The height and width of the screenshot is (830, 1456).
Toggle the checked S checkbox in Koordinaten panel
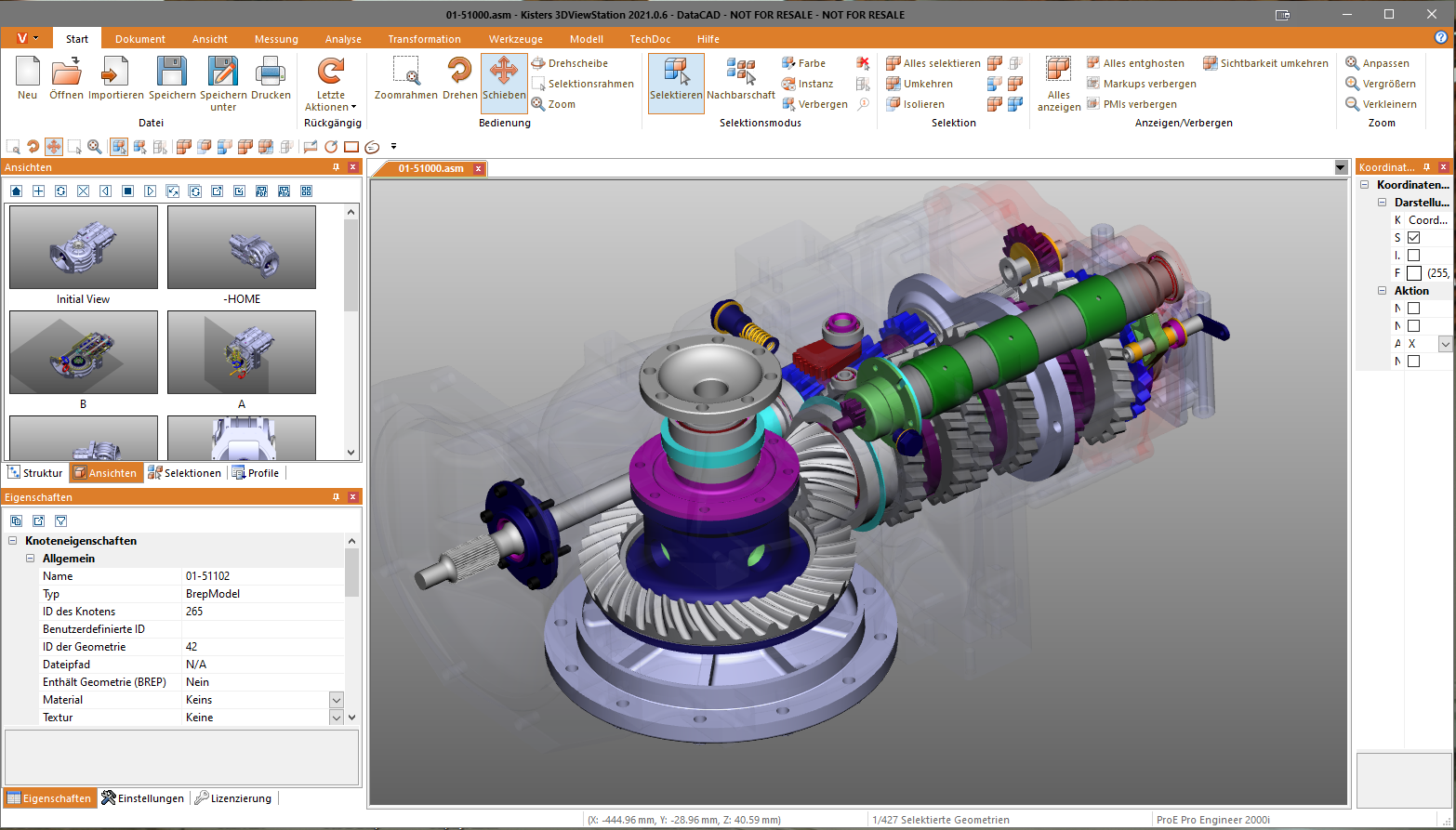pos(1414,237)
